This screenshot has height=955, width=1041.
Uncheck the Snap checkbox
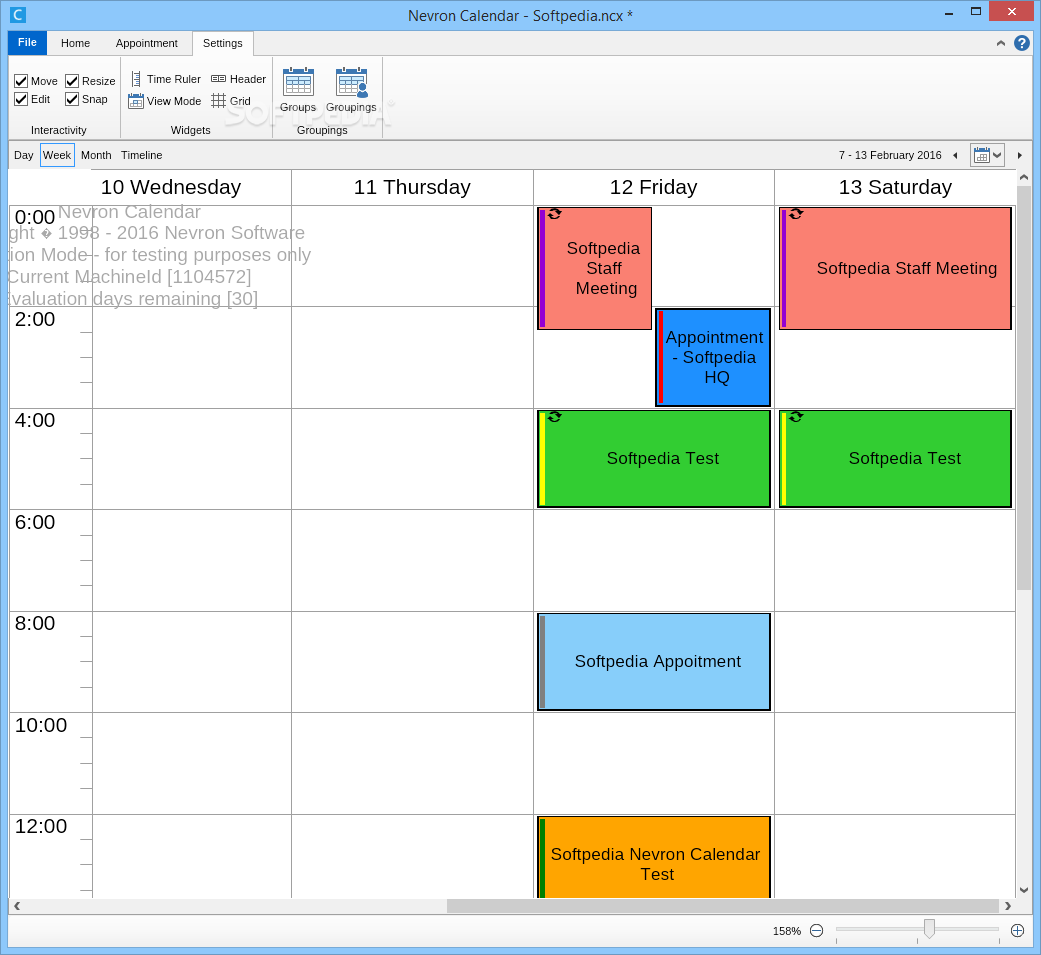(x=72, y=99)
